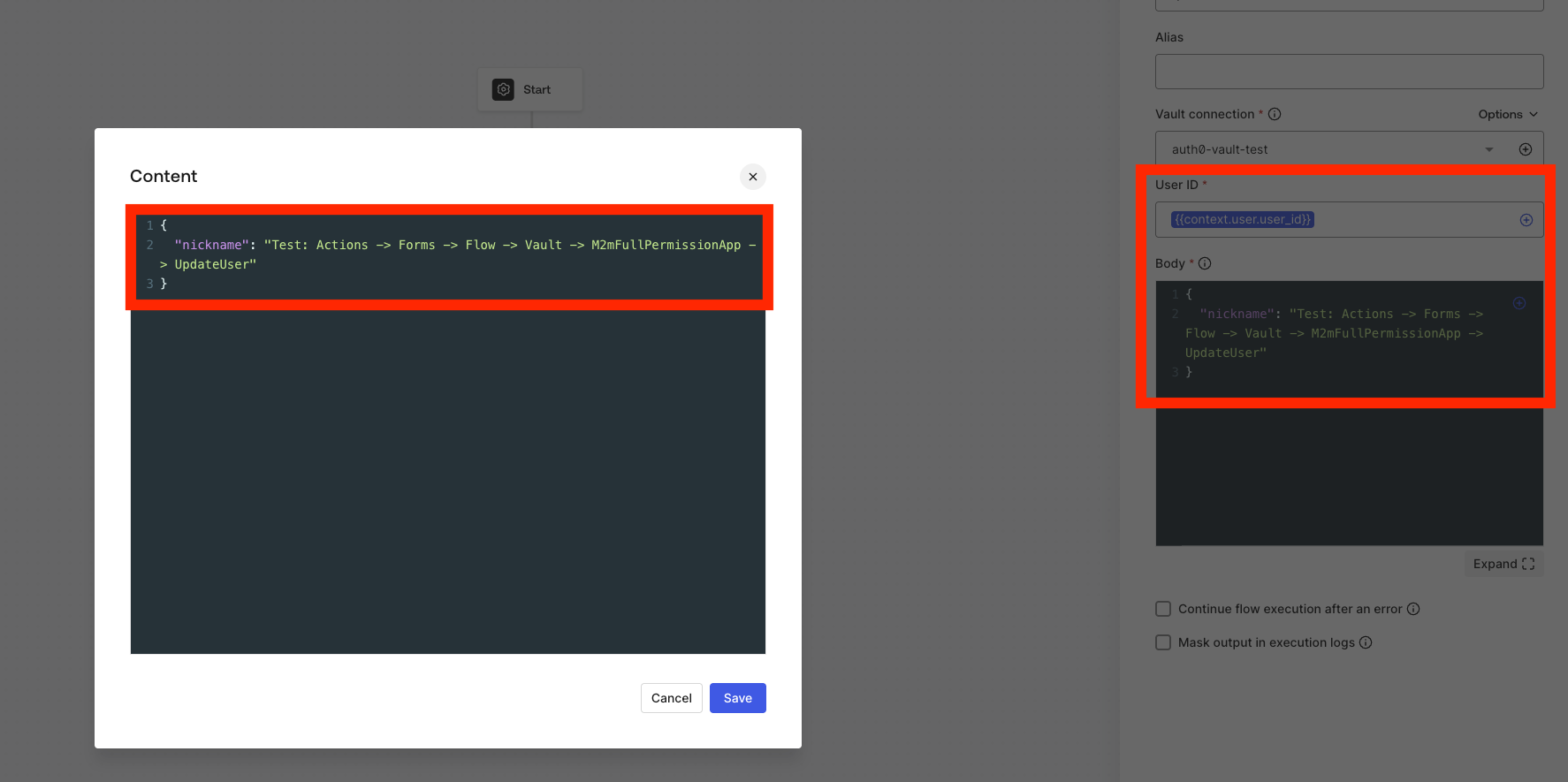Insert variable via User ID plus icon
Screen dimensions: 1568x782
coord(1526,220)
